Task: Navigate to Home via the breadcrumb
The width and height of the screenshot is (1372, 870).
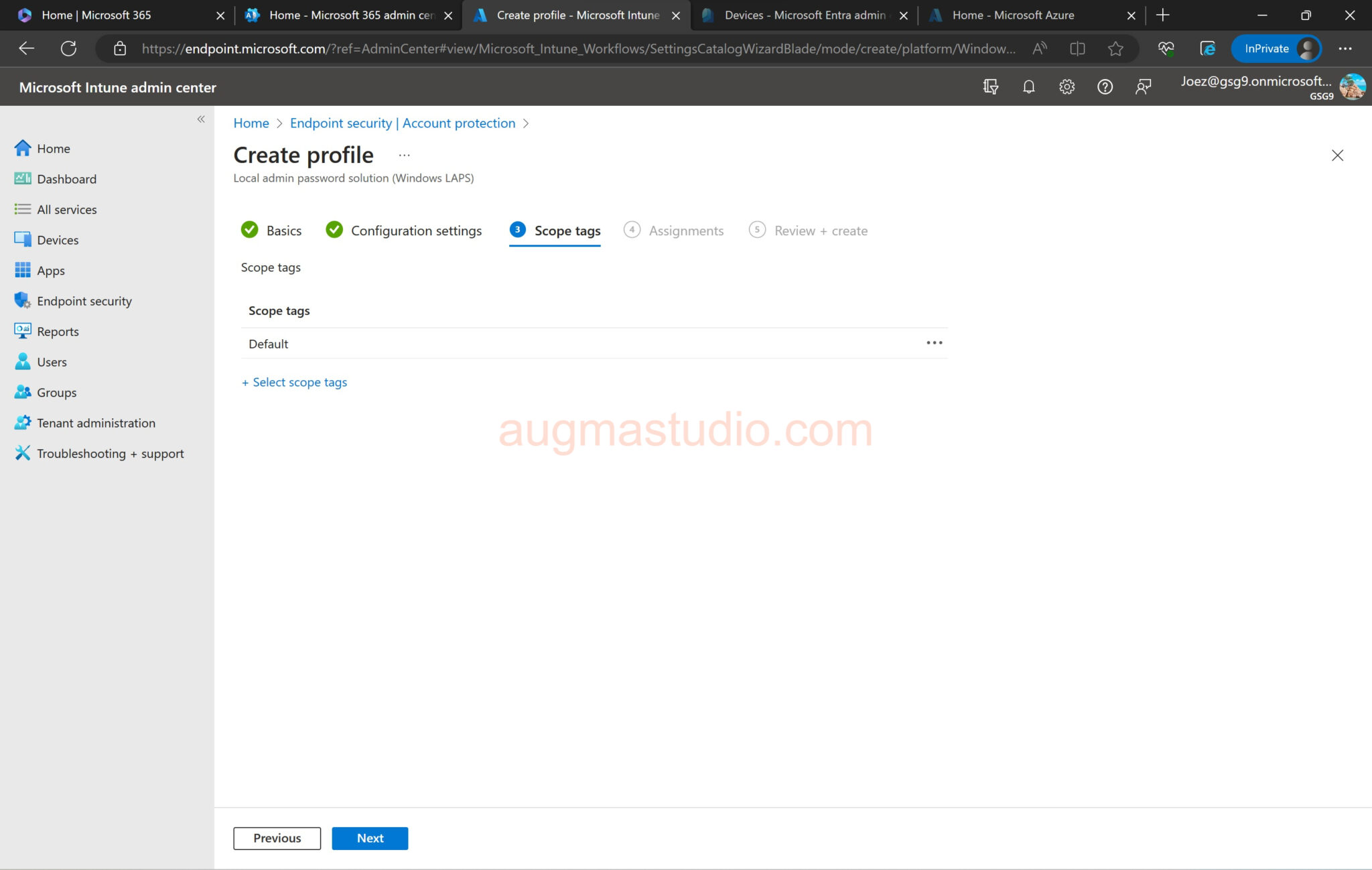Action: (x=251, y=123)
